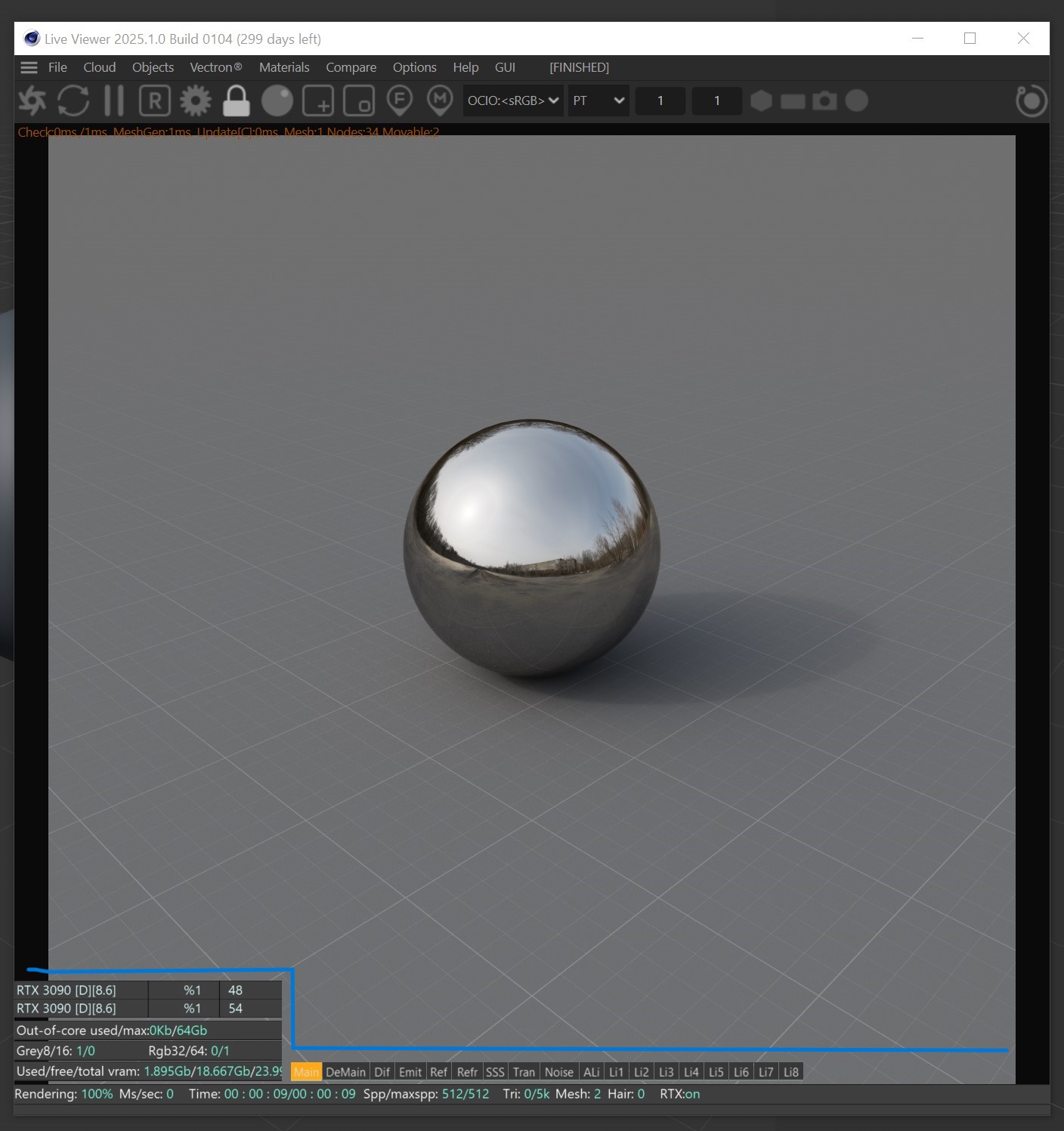Screen dimensions: 1064x1131
Task: Select the render region icon with plus
Action: point(318,100)
